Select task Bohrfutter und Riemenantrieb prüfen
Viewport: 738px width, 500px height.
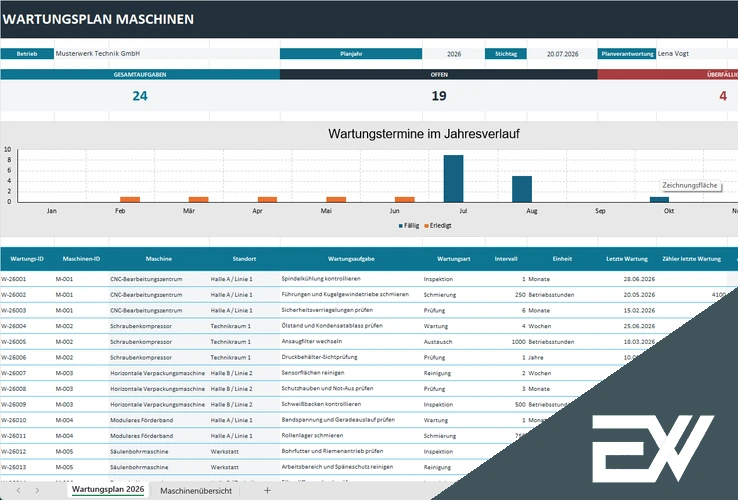click(351, 452)
